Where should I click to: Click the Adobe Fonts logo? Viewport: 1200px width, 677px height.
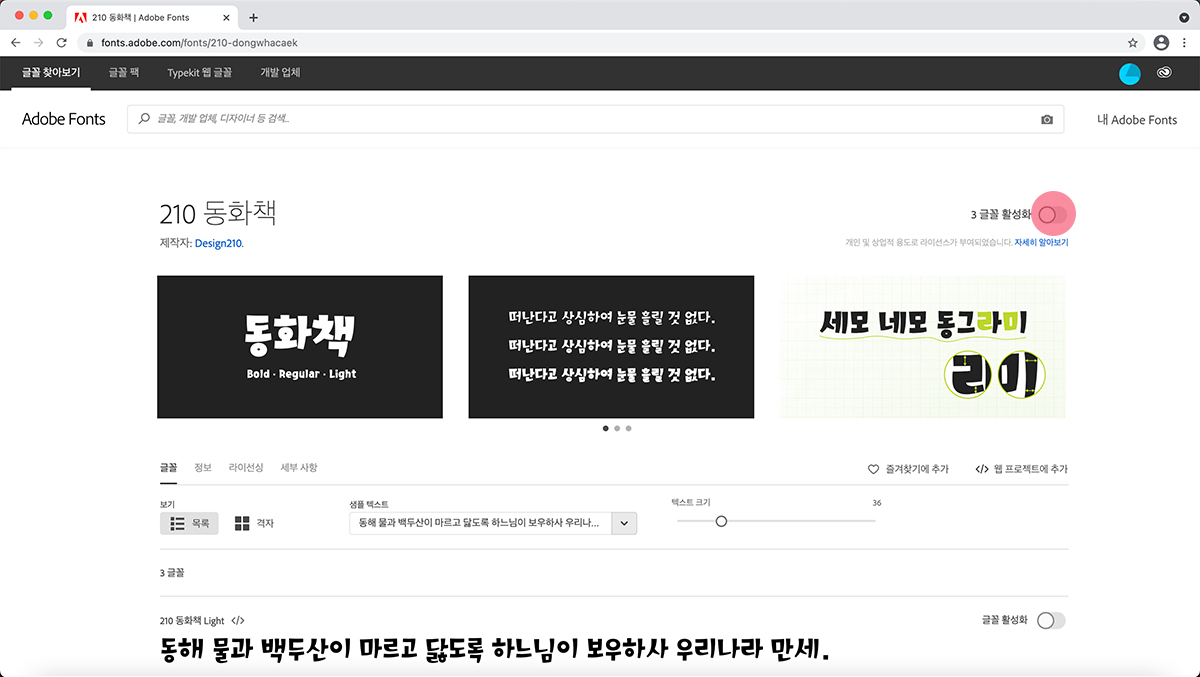click(x=64, y=119)
